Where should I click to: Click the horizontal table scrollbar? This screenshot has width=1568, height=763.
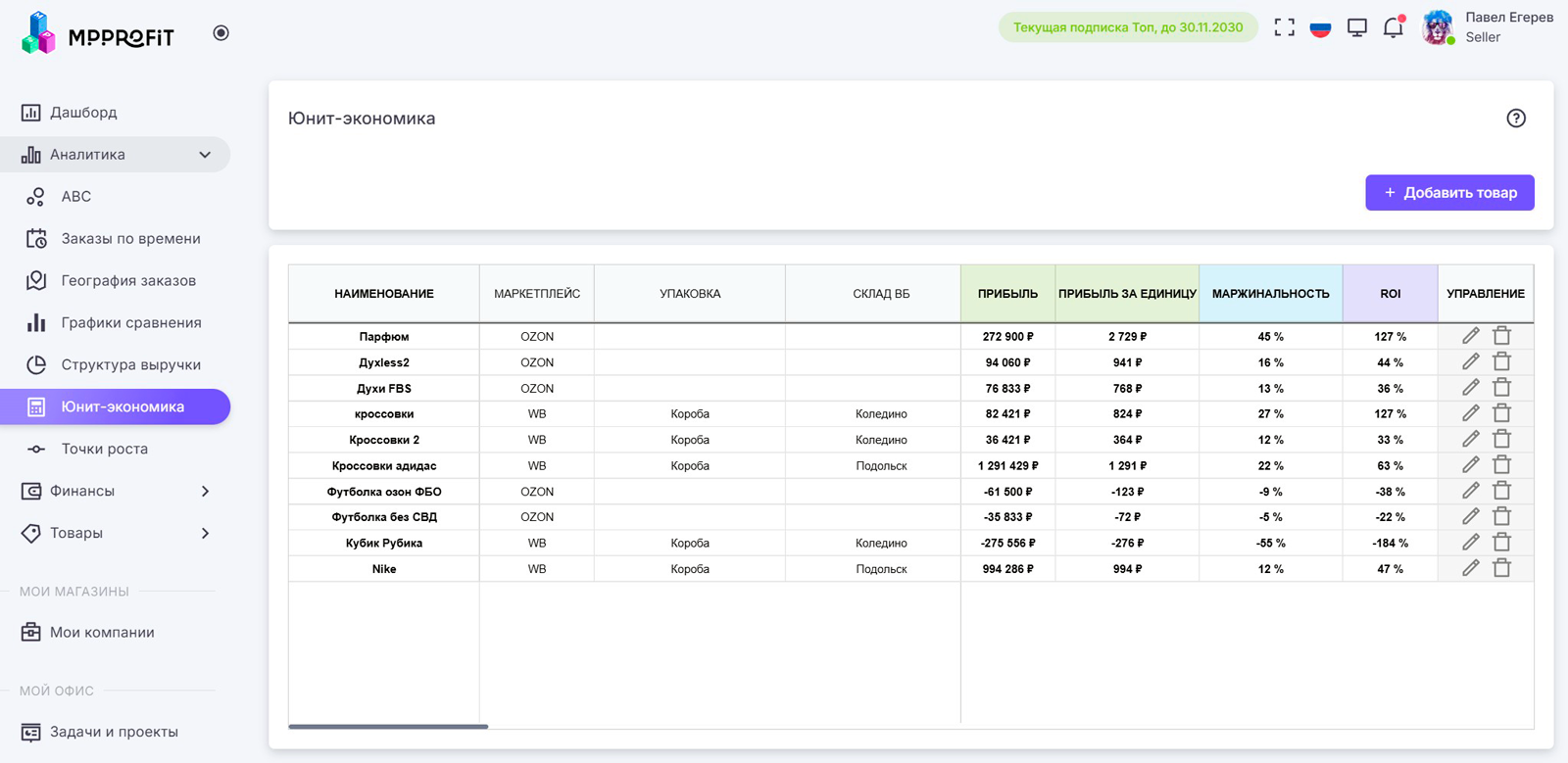click(388, 727)
